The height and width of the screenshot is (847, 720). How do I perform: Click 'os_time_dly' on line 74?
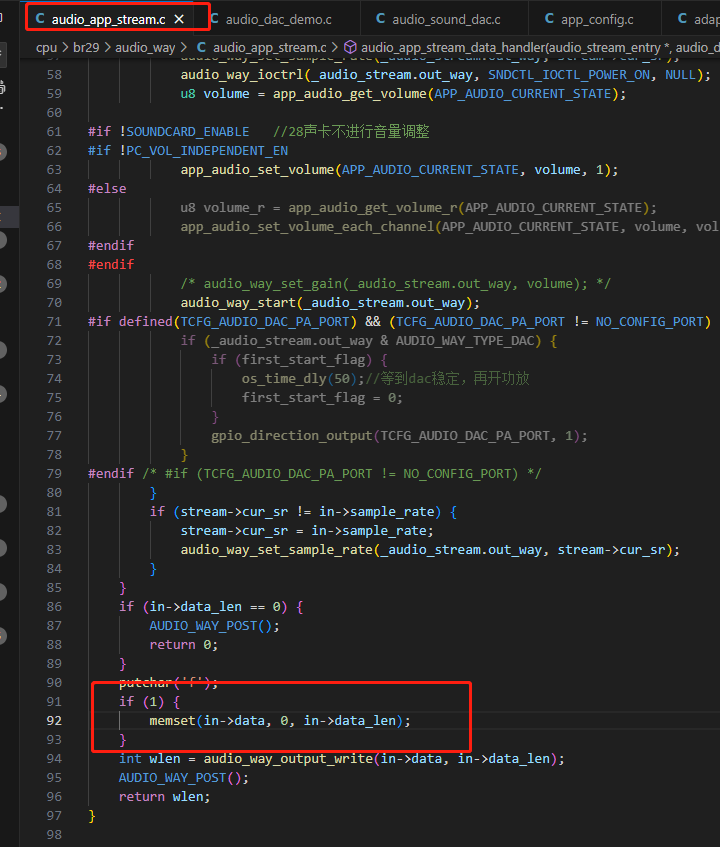click(x=284, y=379)
